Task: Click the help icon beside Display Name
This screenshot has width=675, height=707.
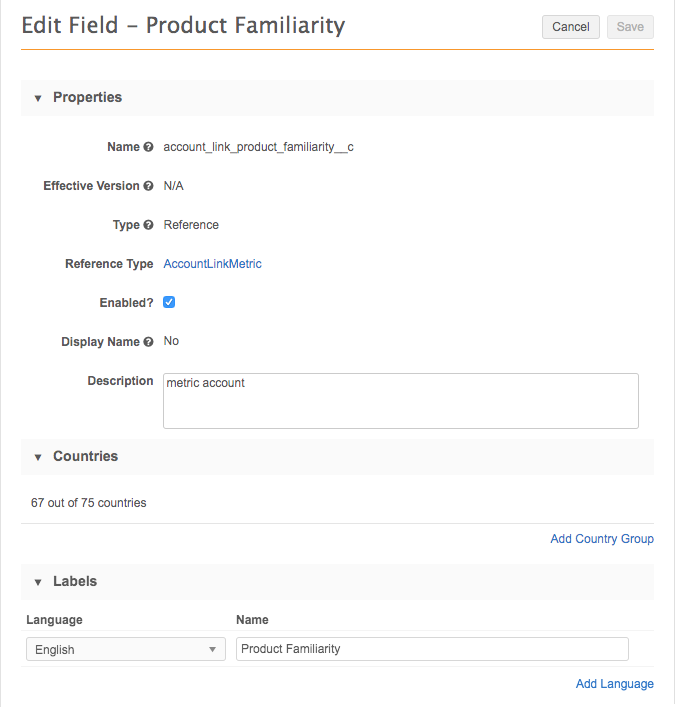Action: coord(149,342)
